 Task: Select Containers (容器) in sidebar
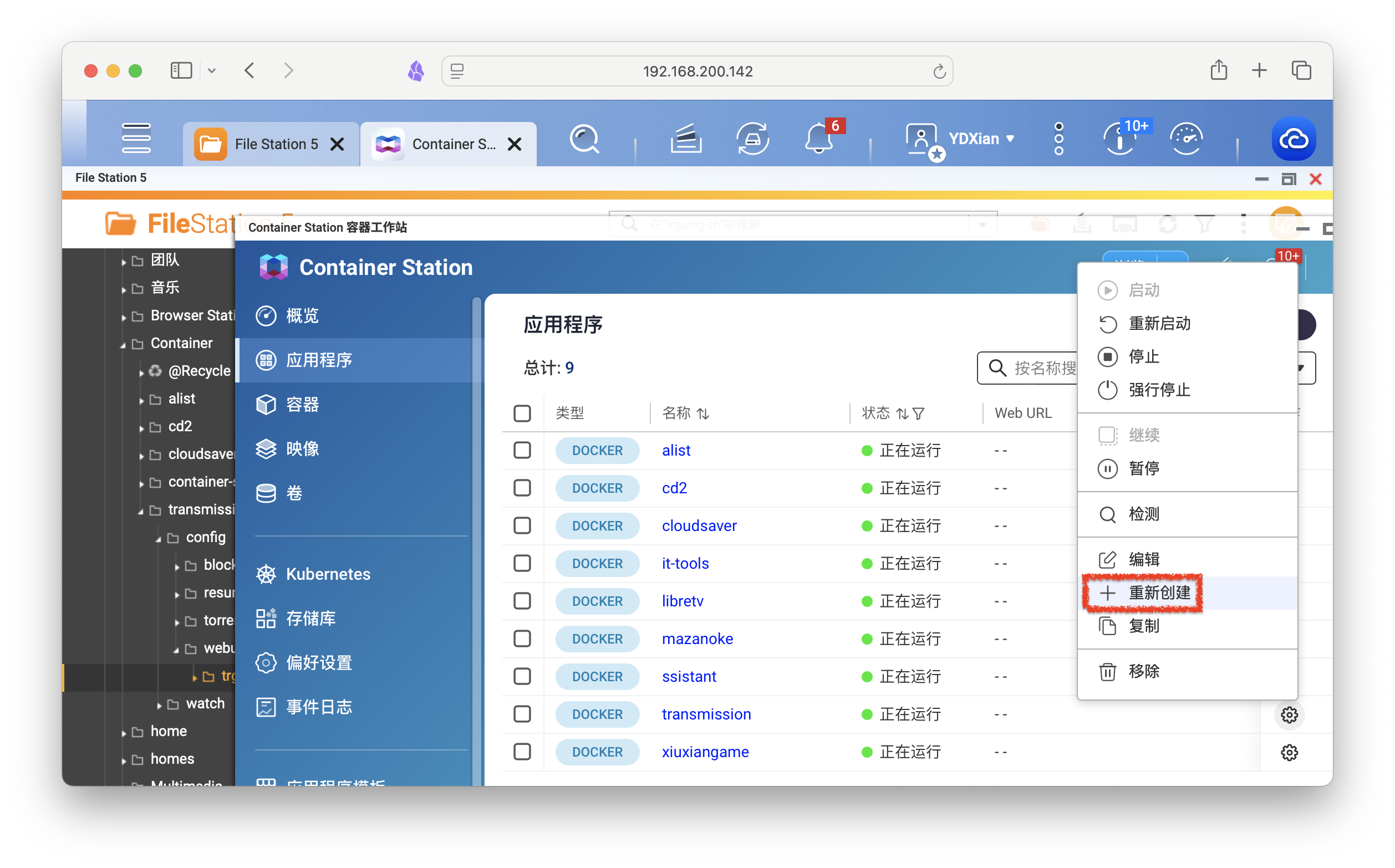360,405
